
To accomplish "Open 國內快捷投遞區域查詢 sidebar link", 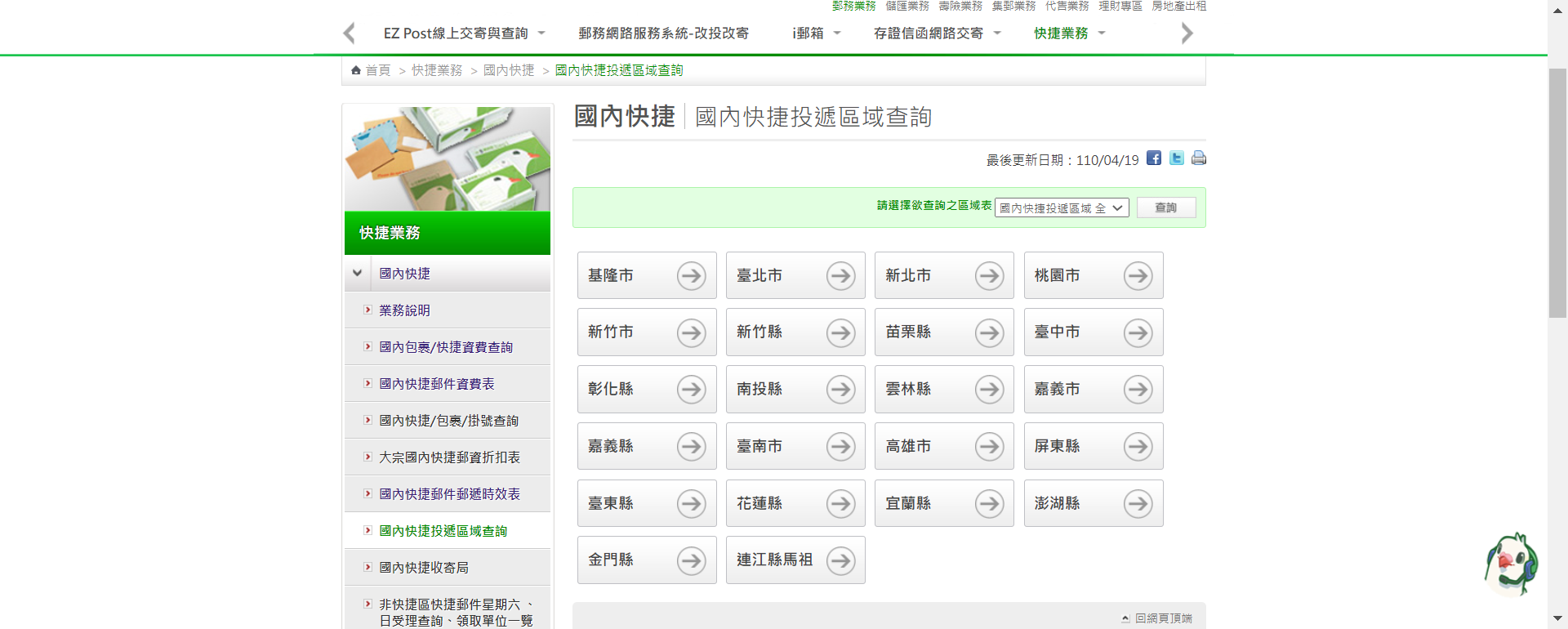I will (x=443, y=531).
